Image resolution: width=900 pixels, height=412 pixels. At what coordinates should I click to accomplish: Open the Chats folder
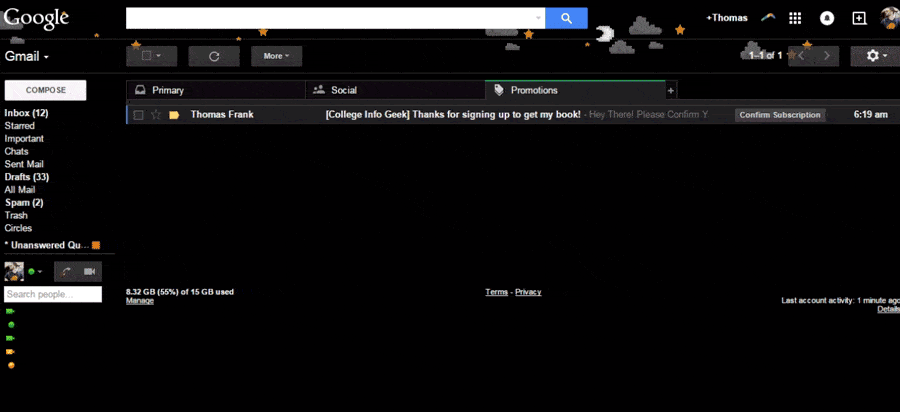tap(17, 151)
